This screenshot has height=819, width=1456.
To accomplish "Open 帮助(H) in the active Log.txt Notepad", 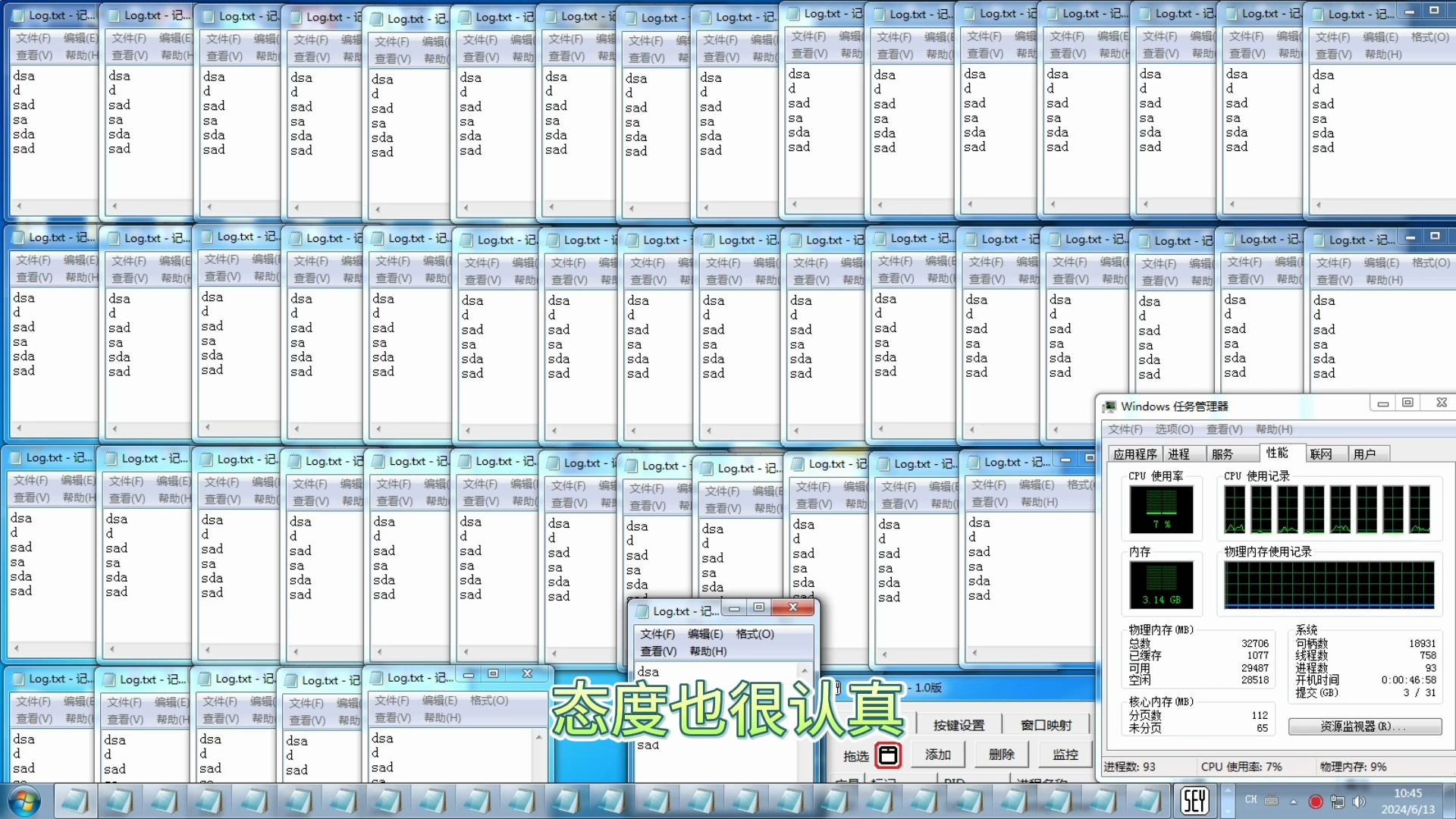I will (708, 651).
